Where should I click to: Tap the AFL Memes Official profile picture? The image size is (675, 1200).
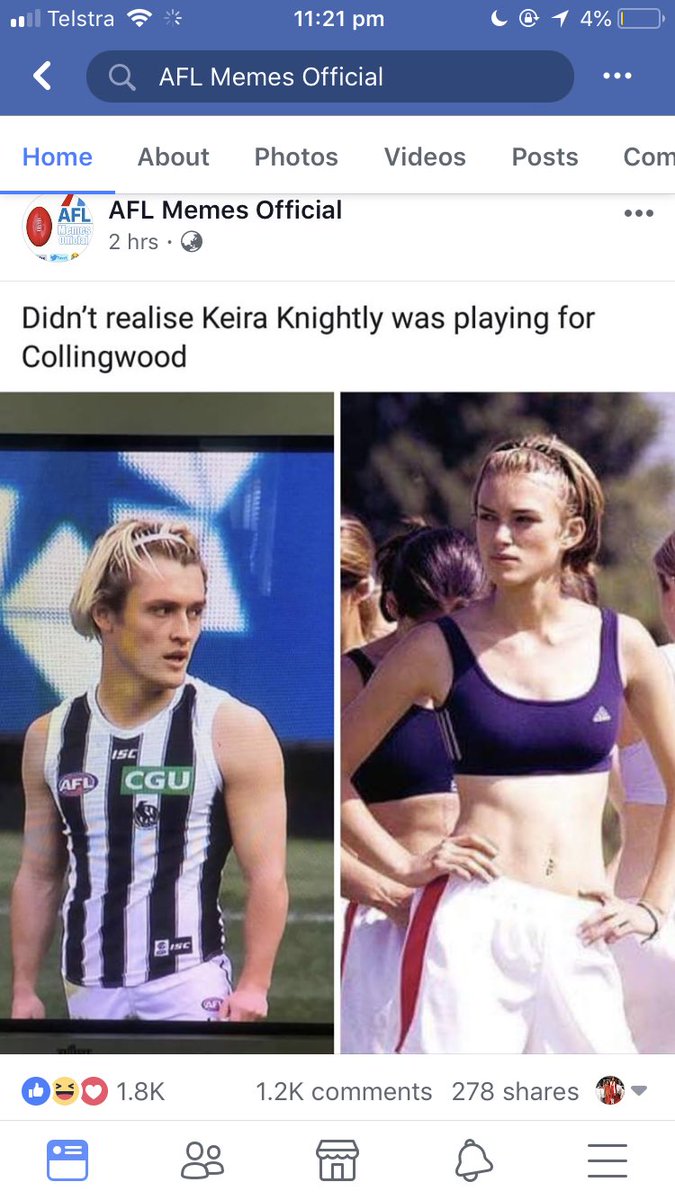(x=57, y=227)
